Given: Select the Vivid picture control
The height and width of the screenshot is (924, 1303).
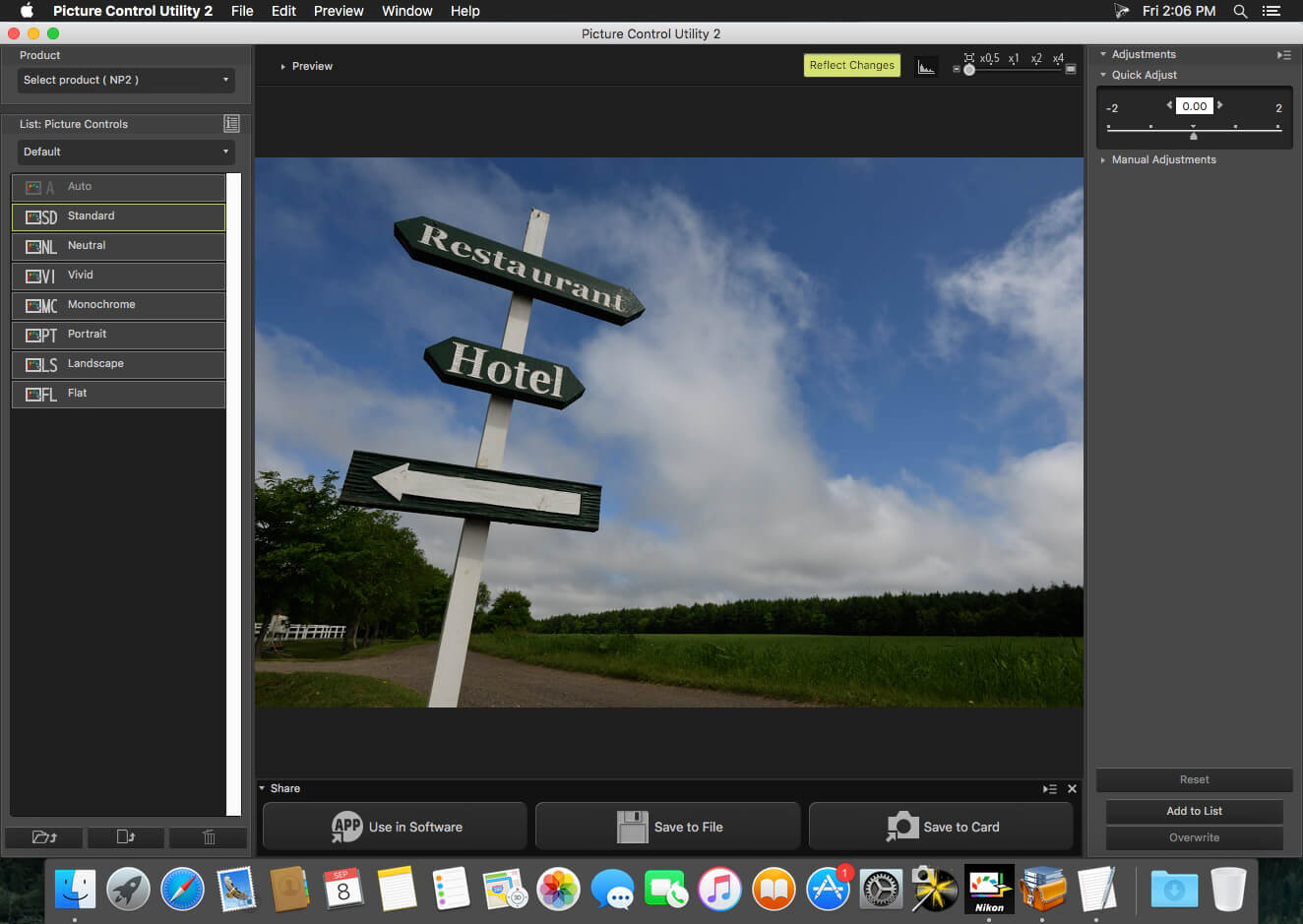Looking at the screenshot, I should coord(119,276).
